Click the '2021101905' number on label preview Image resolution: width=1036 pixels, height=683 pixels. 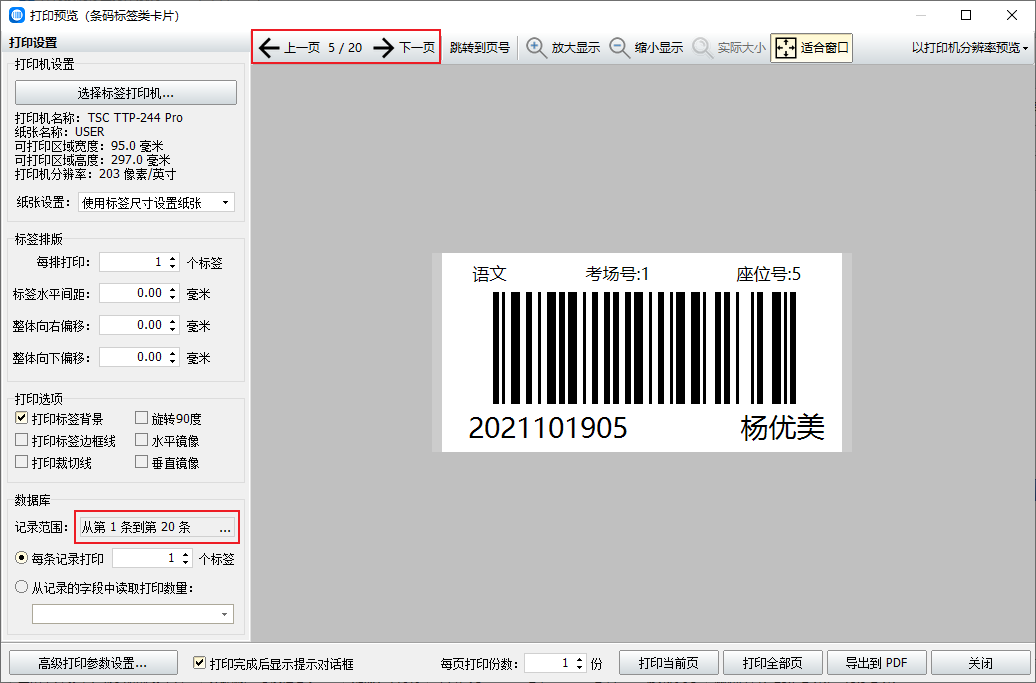point(548,428)
